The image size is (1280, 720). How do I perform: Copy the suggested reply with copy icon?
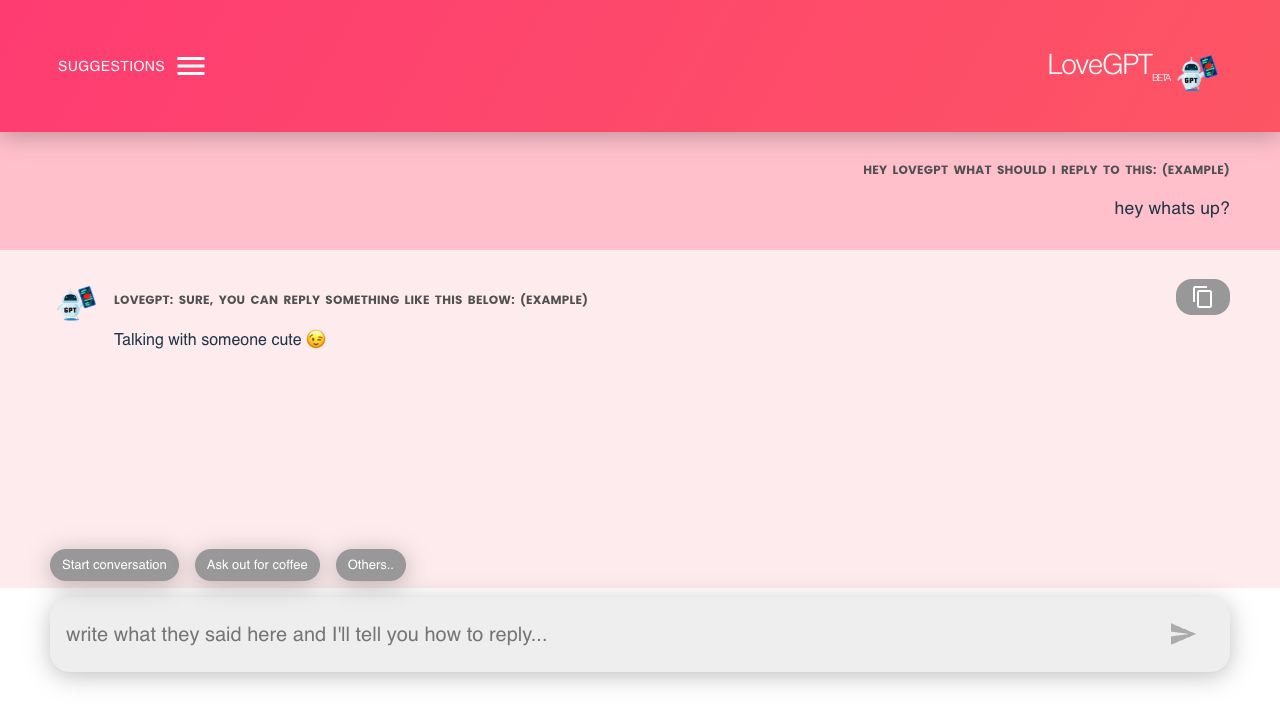pyautogui.click(x=1202, y=297)
